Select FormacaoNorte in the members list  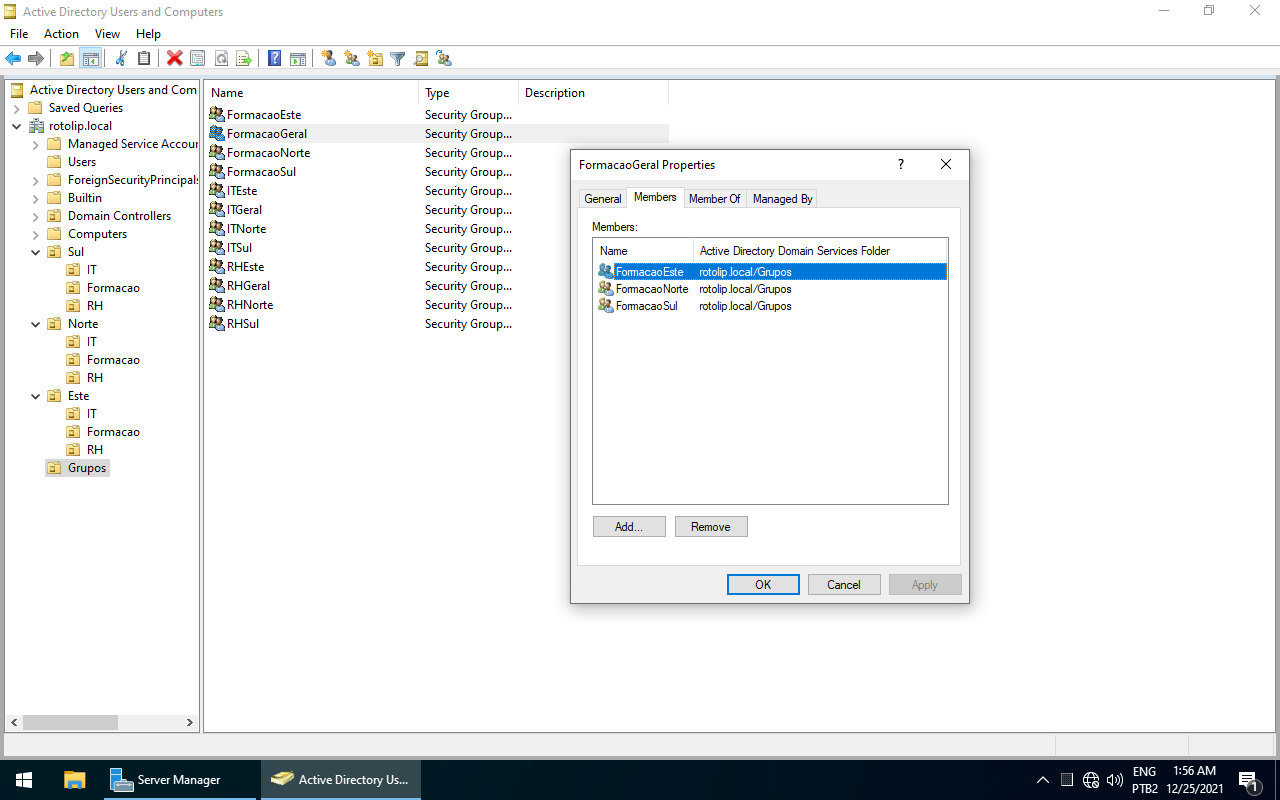tap(651, 289)
